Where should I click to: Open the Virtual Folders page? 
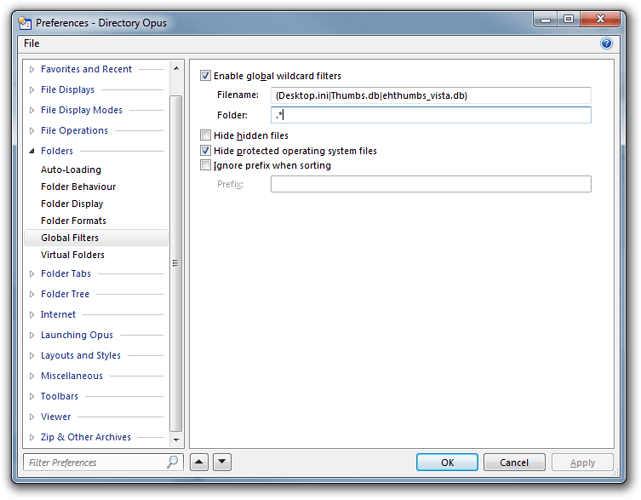(73, 255)
